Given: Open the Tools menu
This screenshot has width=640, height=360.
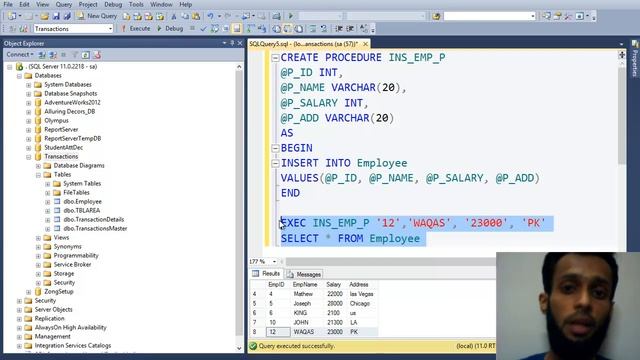Looking at the screenshot, I should (136, 4).
